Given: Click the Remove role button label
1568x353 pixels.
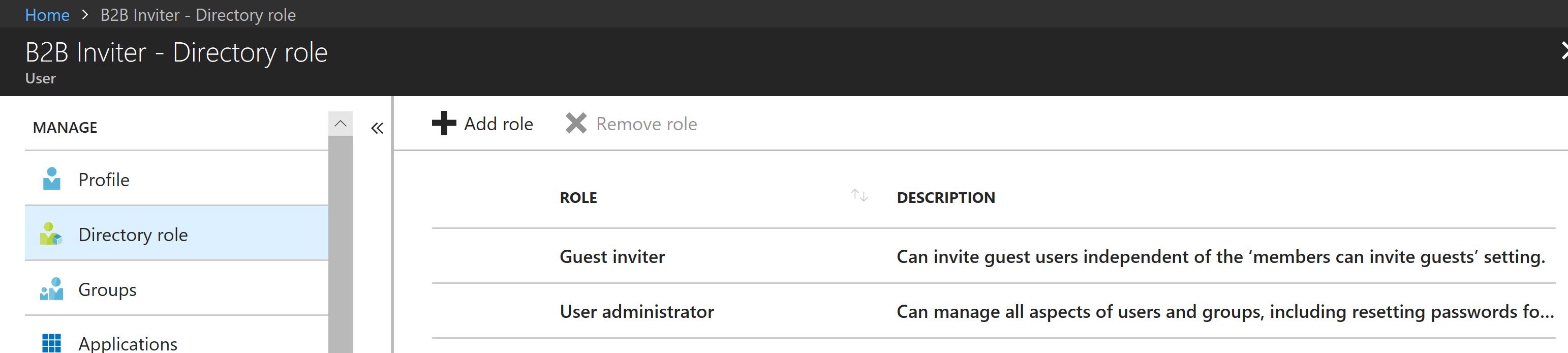Looking at the screenshot, I should [646, 124].
